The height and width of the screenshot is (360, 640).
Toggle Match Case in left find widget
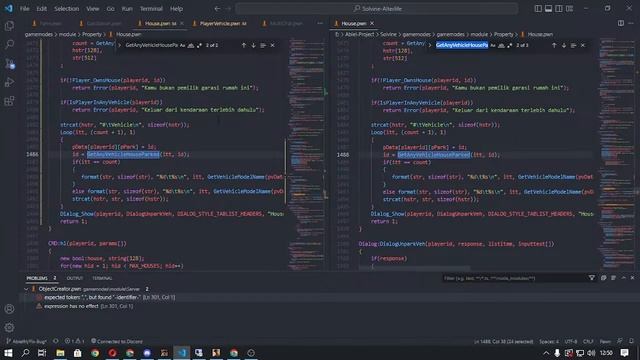182,45
